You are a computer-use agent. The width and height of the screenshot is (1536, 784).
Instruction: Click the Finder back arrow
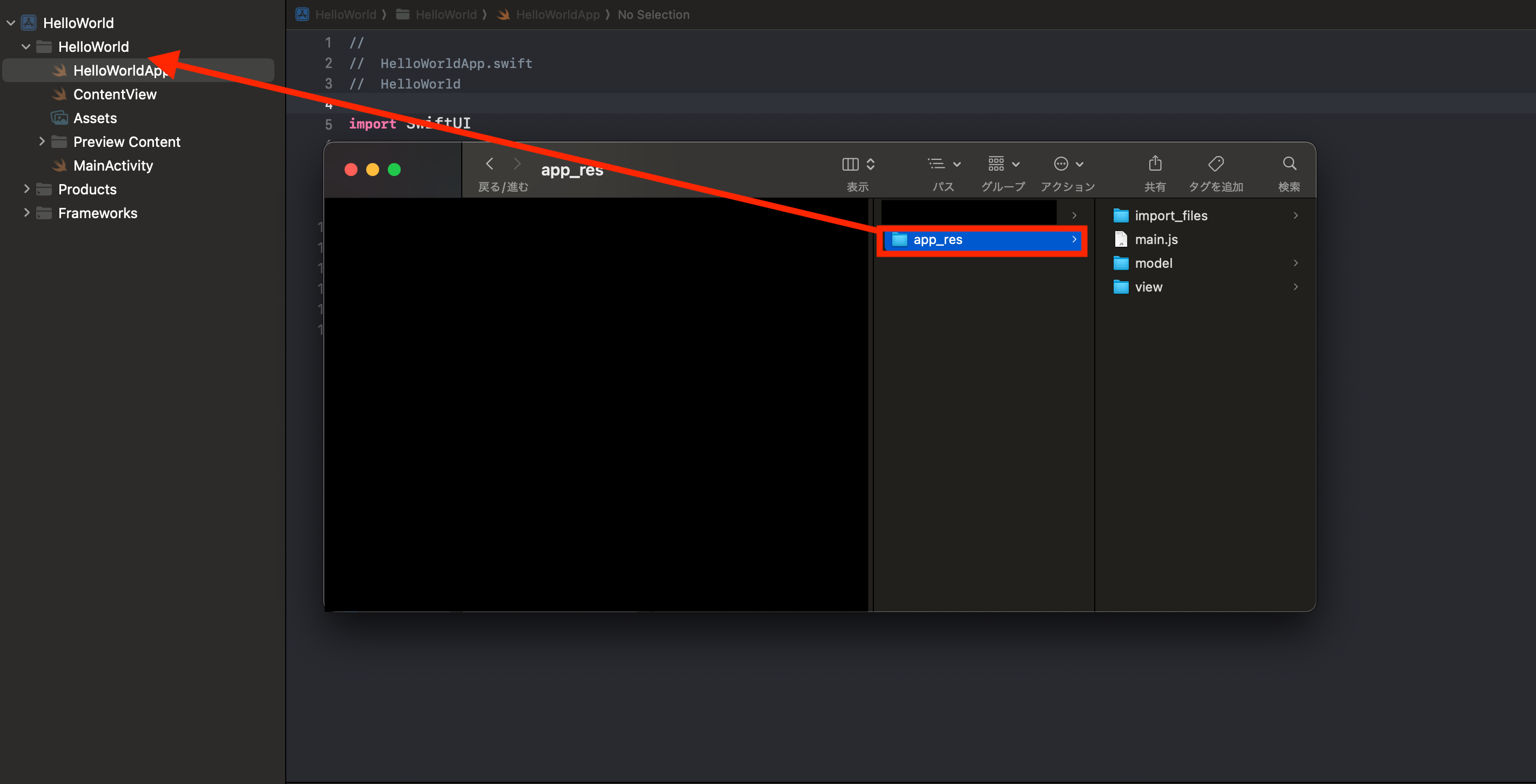489,164
